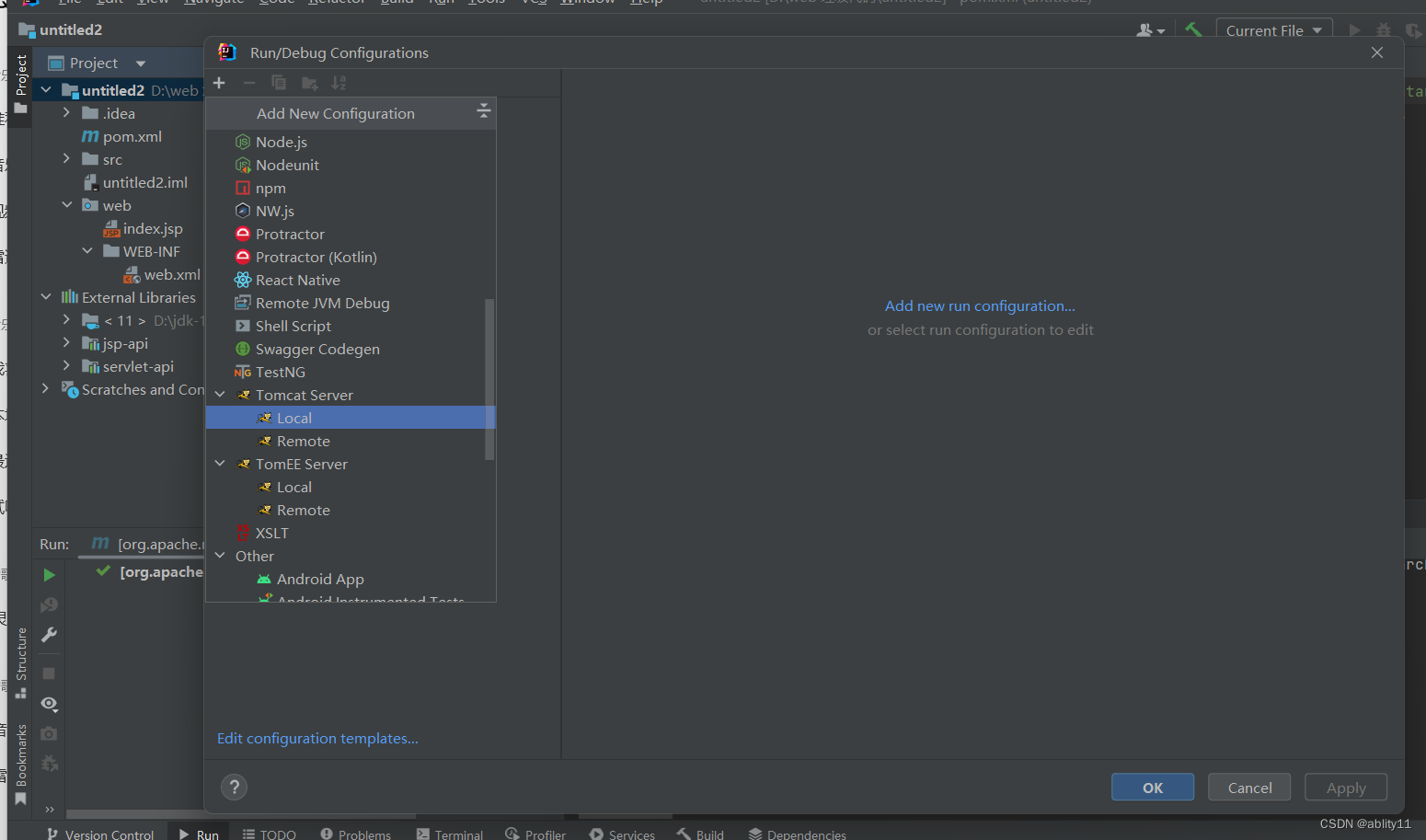Expand the .idea folder

66,112
